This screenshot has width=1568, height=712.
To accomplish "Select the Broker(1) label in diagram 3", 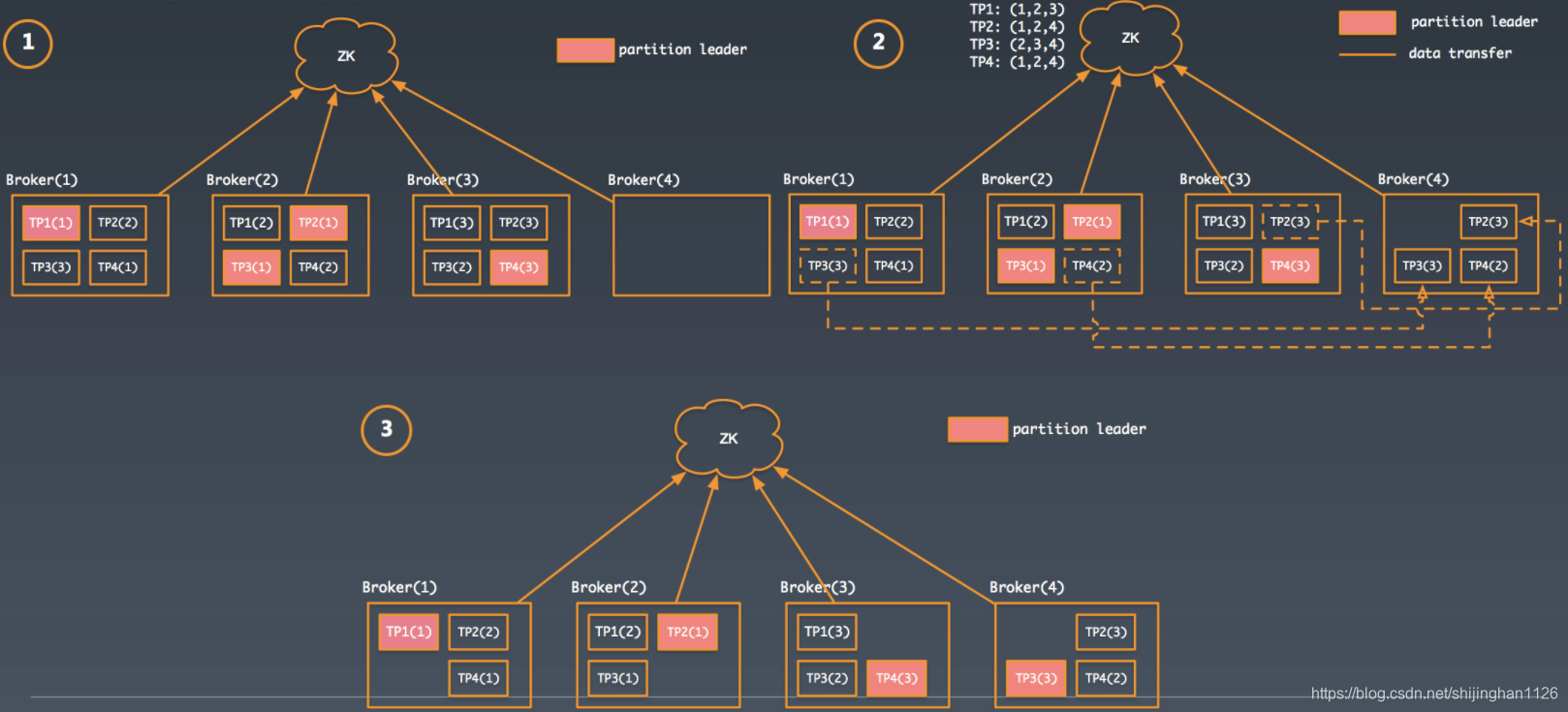I will (399, 587).
